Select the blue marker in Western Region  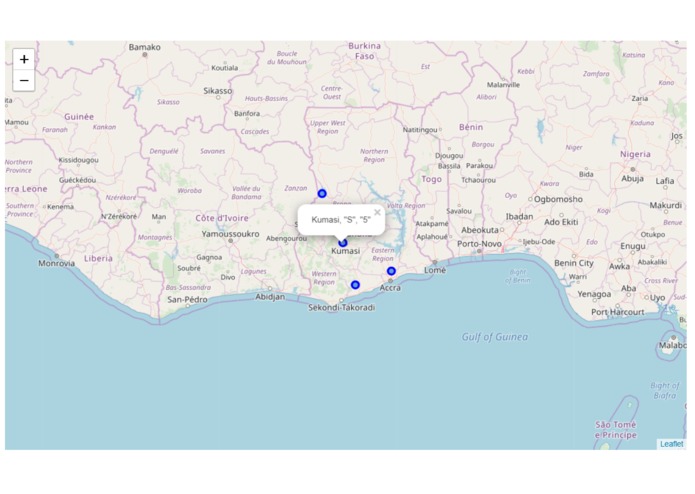point(355,285)
